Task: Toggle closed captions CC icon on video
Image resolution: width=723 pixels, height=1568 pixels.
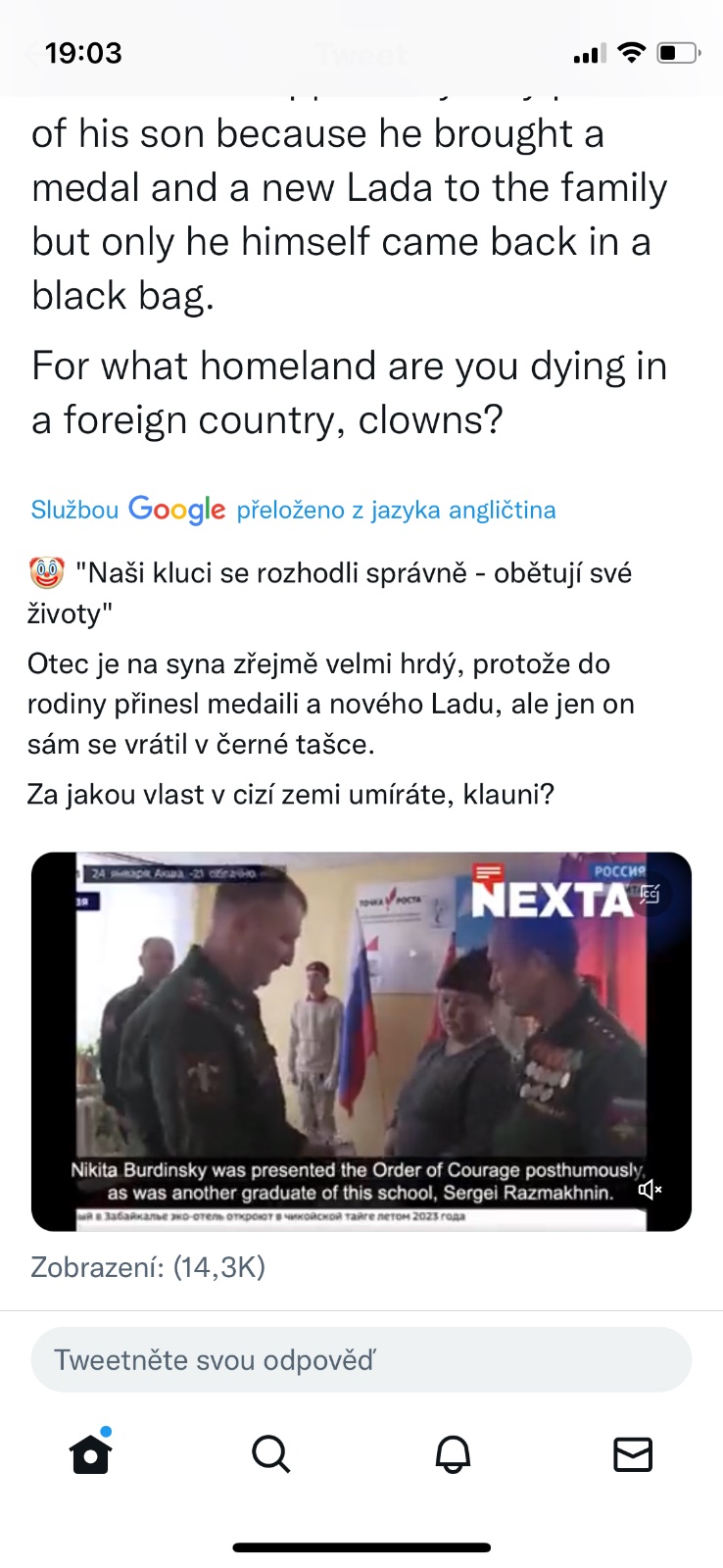Action: 650,894
